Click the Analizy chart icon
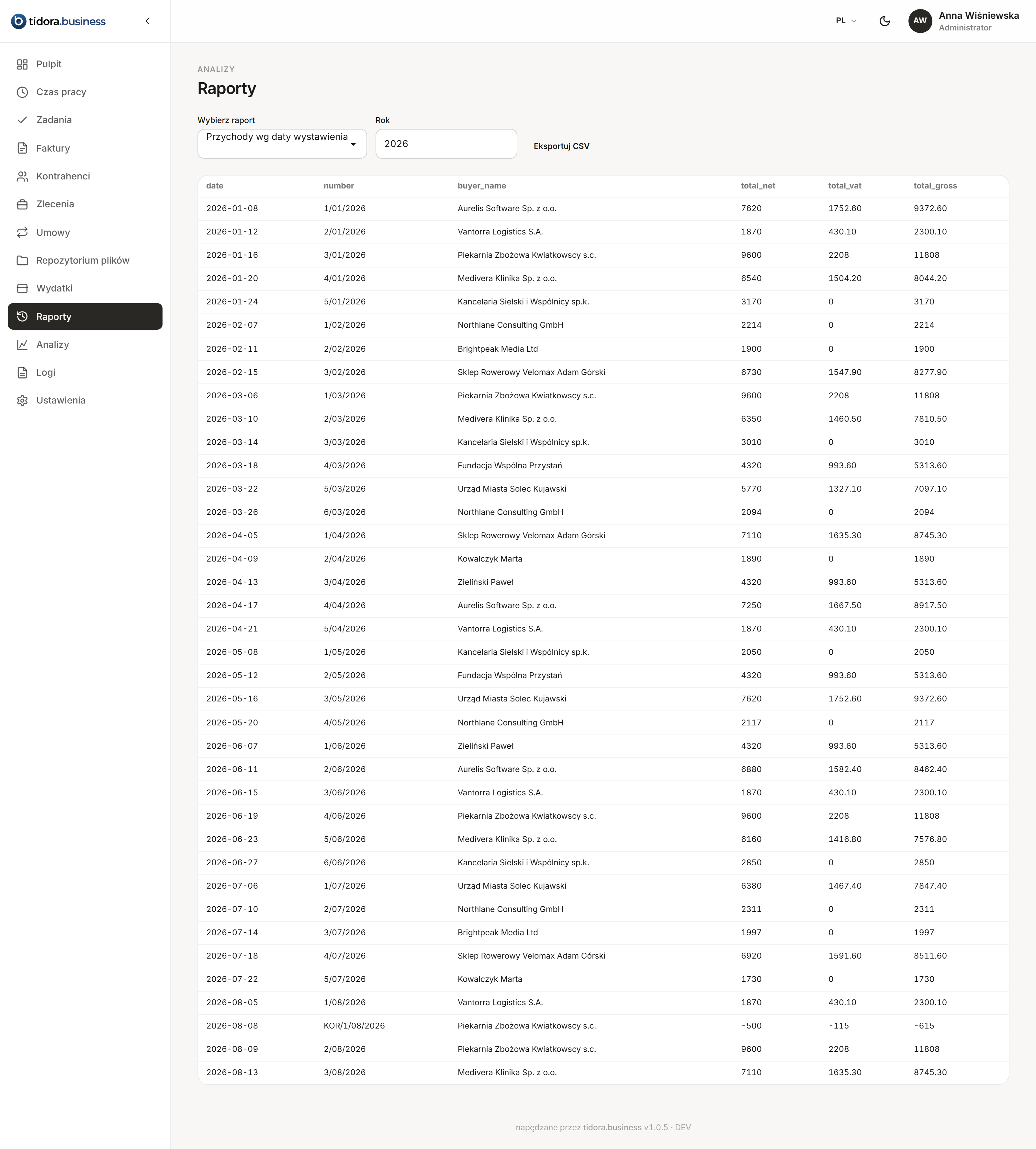Image resolution: width=1036 pixels, height=1149 pixels. click(x=22, y=345)
